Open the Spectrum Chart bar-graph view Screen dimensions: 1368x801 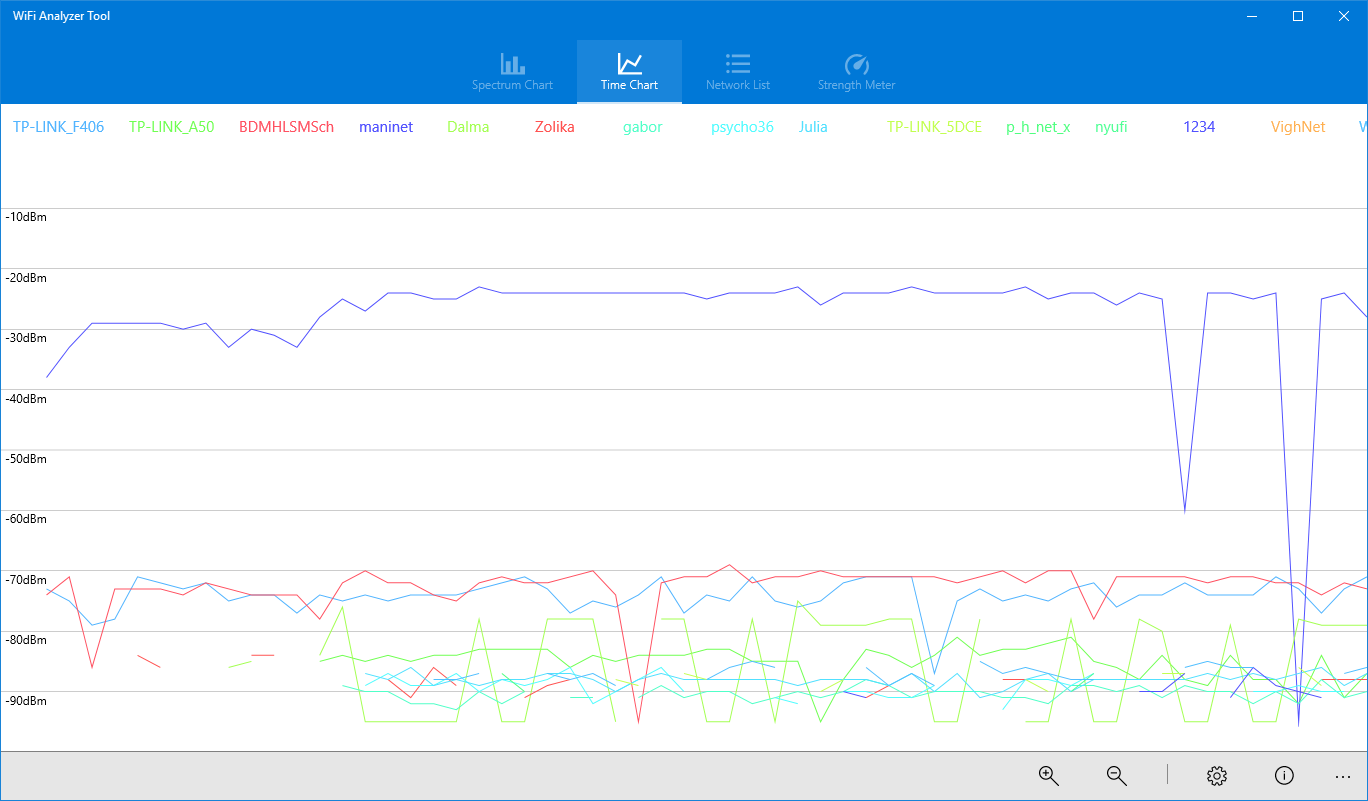(513, 70)
